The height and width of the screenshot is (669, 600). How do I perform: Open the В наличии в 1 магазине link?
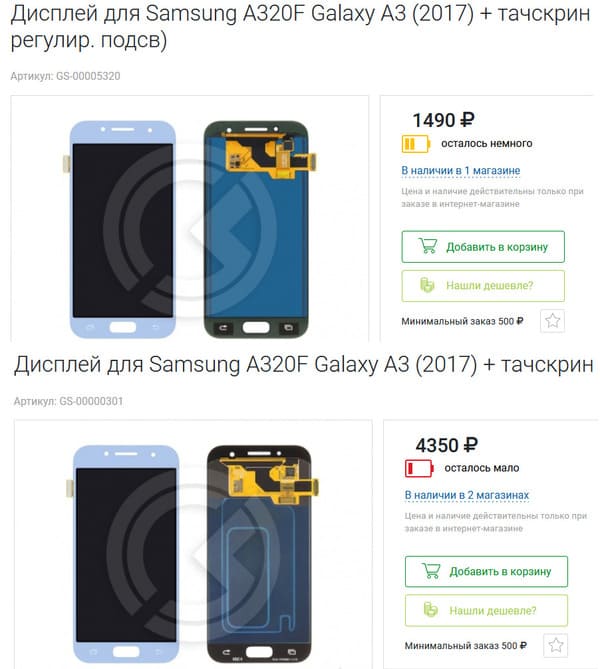click(x=460, y=171)
